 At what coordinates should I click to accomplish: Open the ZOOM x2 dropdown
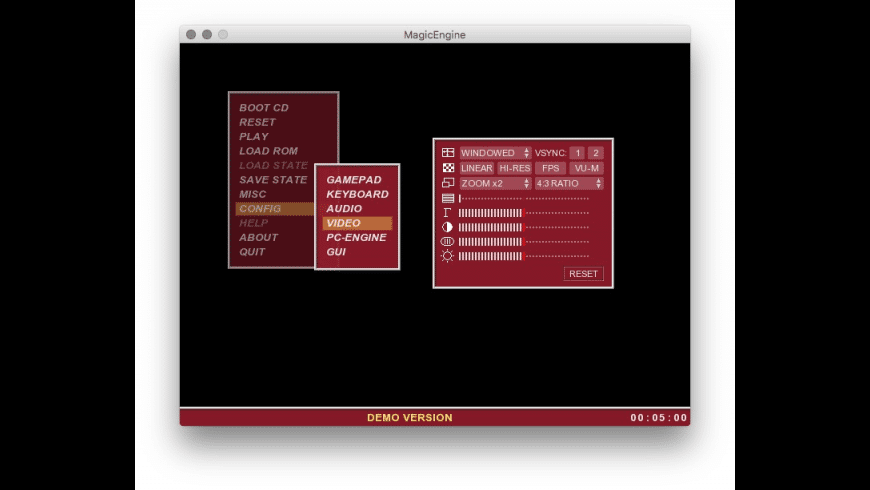pos(495,183)
